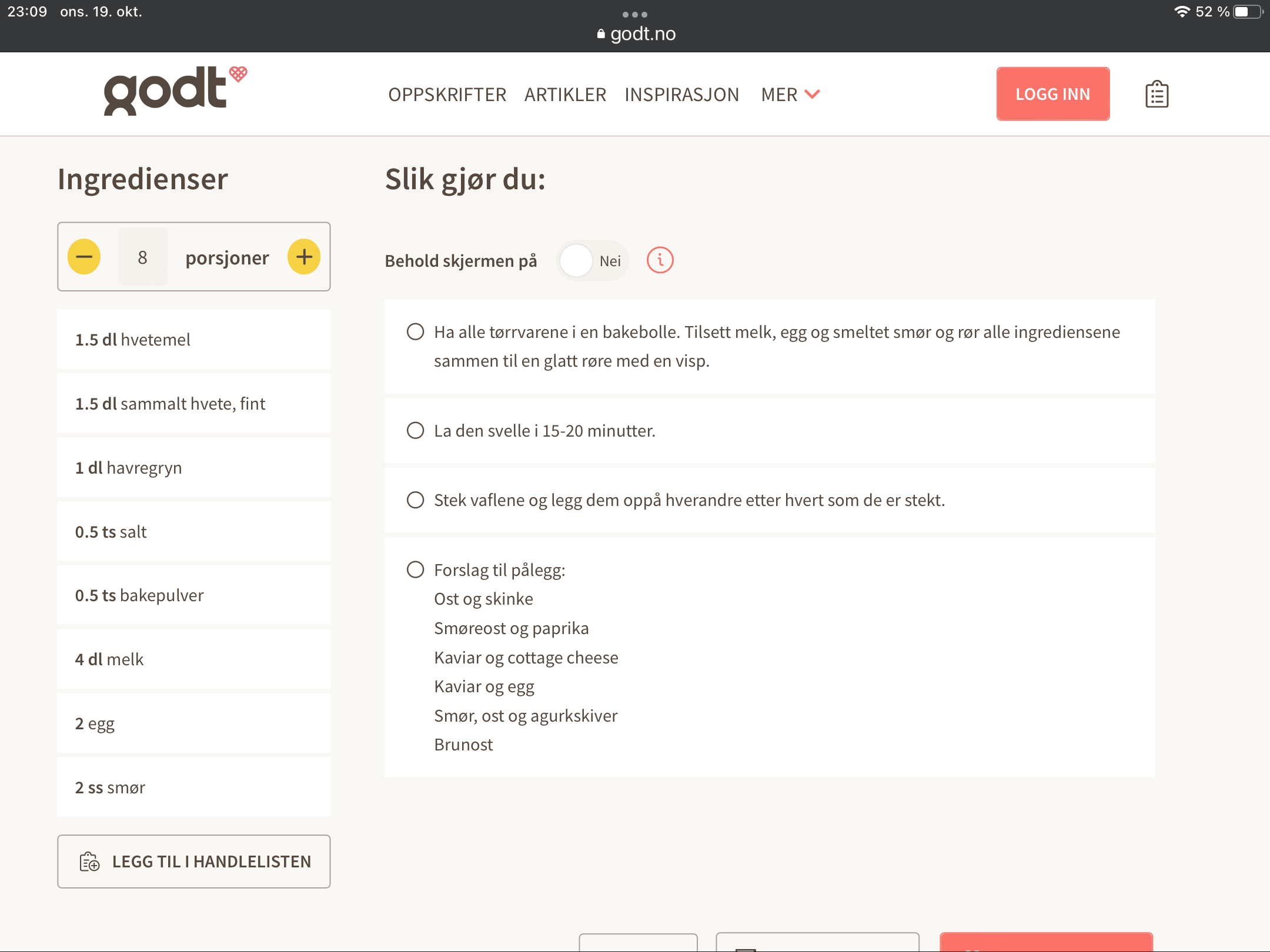Increase portions with the plus button
The width and height of the screenshot is (1270, 952).
(x=304, y=257)
